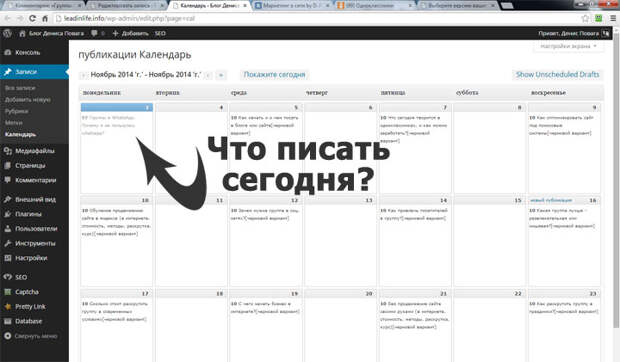
Task: Click the browser home icon
Action: (x=45, y=18)
